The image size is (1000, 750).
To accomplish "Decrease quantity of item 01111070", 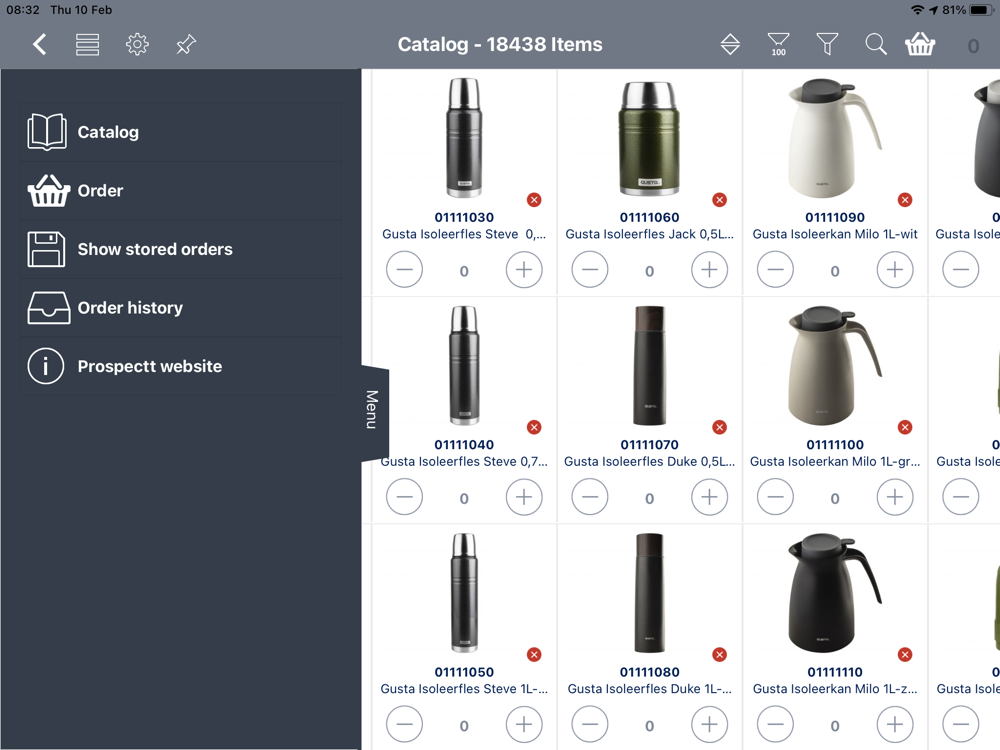I will [x=590, y=497].
